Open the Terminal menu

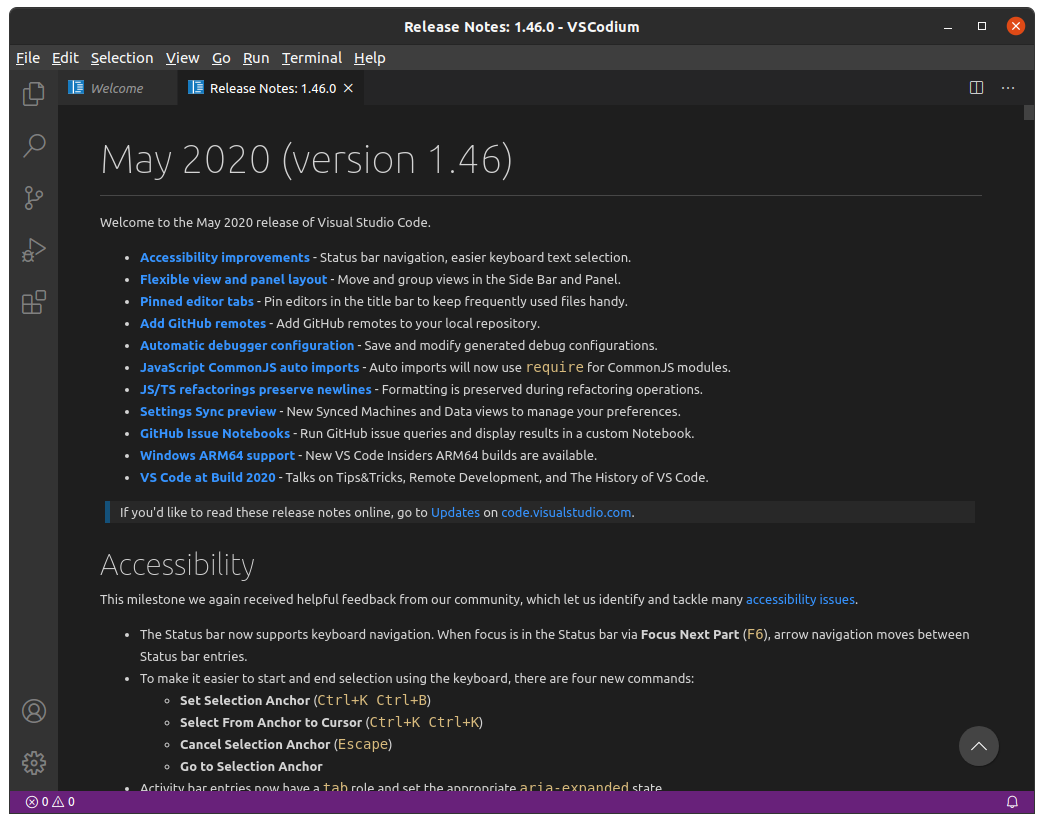pyautogui.click(x=311, y=58)
